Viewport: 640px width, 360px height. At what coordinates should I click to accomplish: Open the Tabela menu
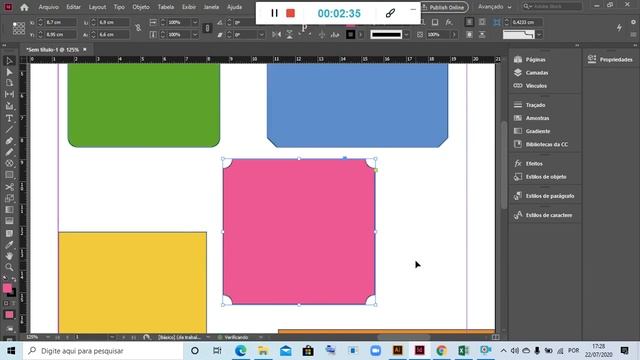point(166,7)
